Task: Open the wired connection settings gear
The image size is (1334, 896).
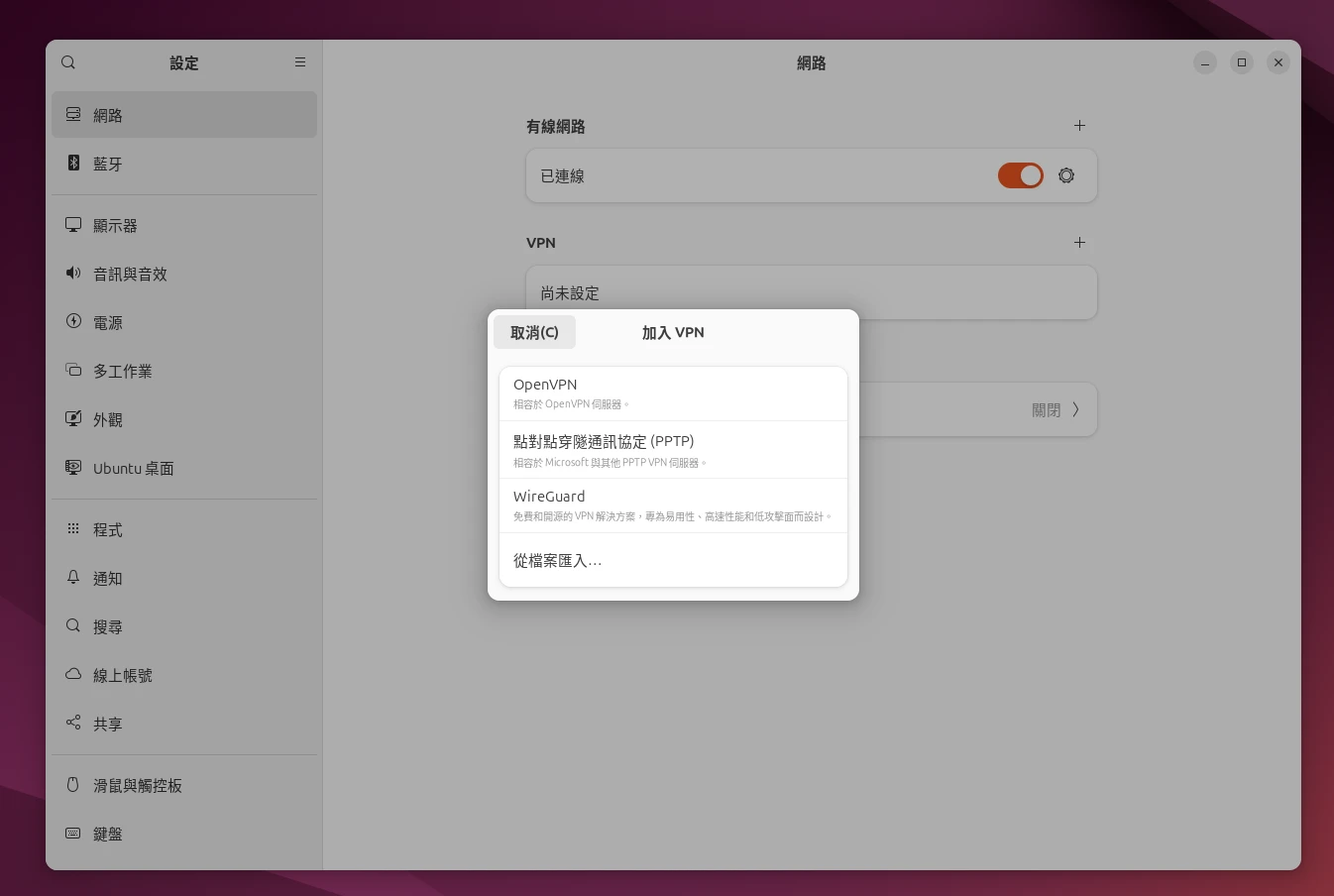Action: [x=1065, y=175]
